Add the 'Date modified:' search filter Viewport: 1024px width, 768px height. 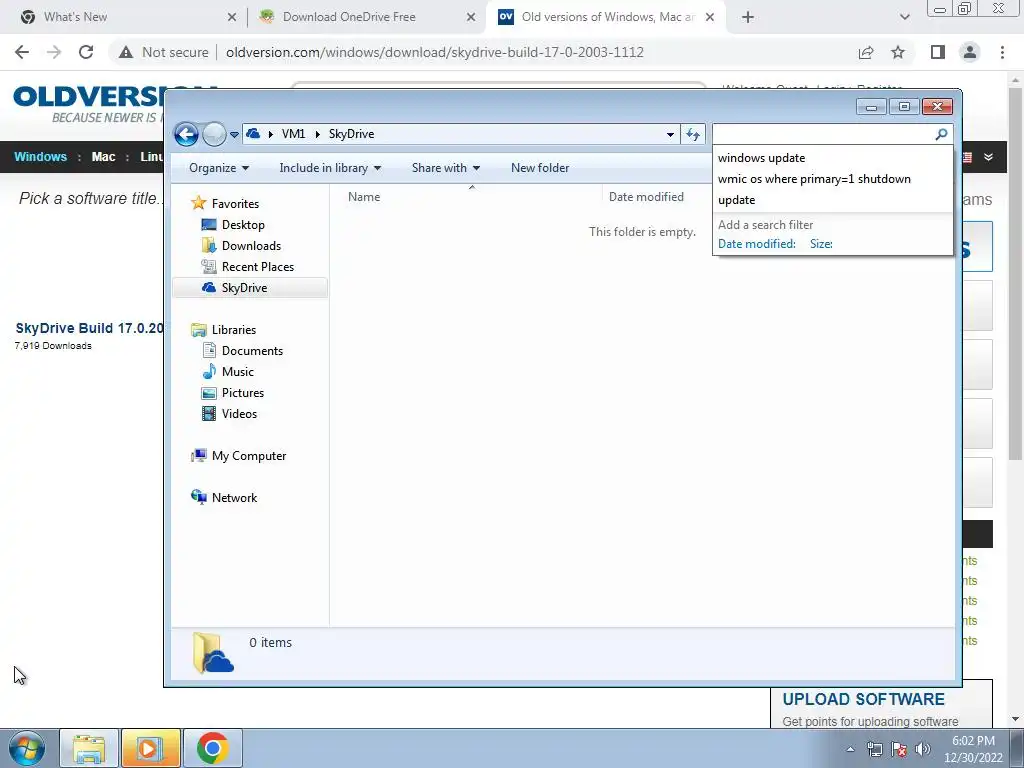[x=757, y=244]
